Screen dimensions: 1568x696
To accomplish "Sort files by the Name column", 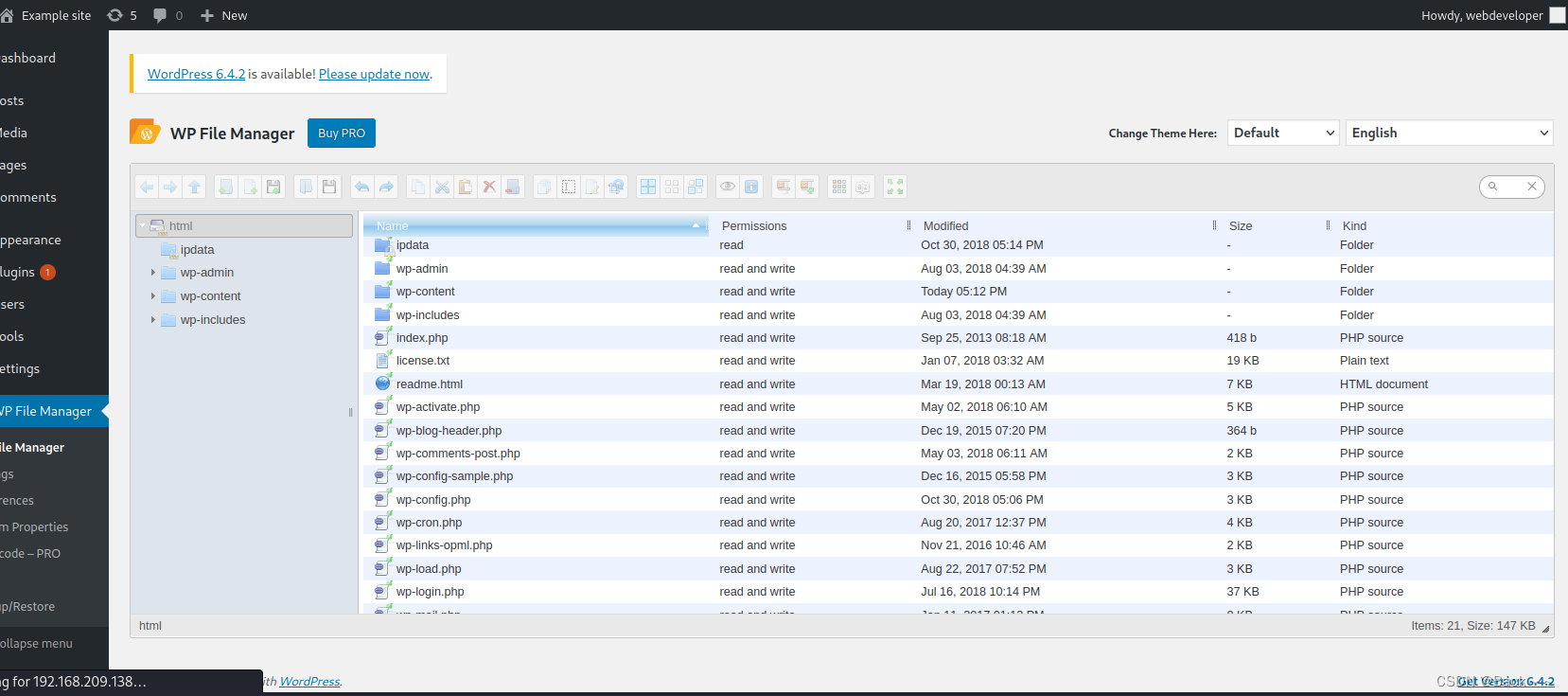I will [x=535, y=225].
